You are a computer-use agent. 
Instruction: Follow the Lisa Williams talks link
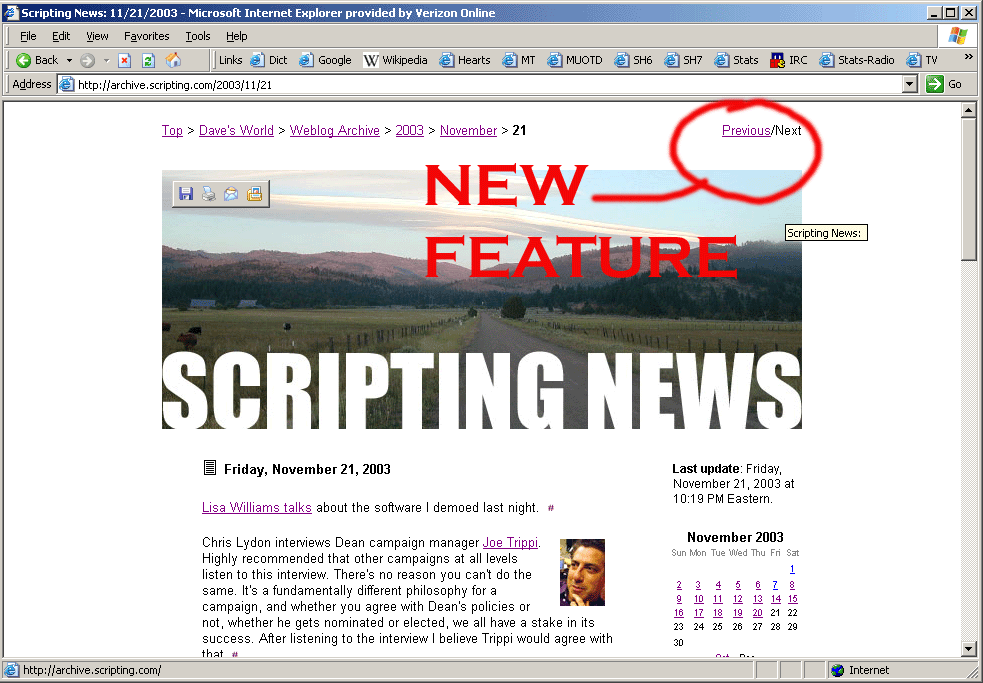coord(256,508)
